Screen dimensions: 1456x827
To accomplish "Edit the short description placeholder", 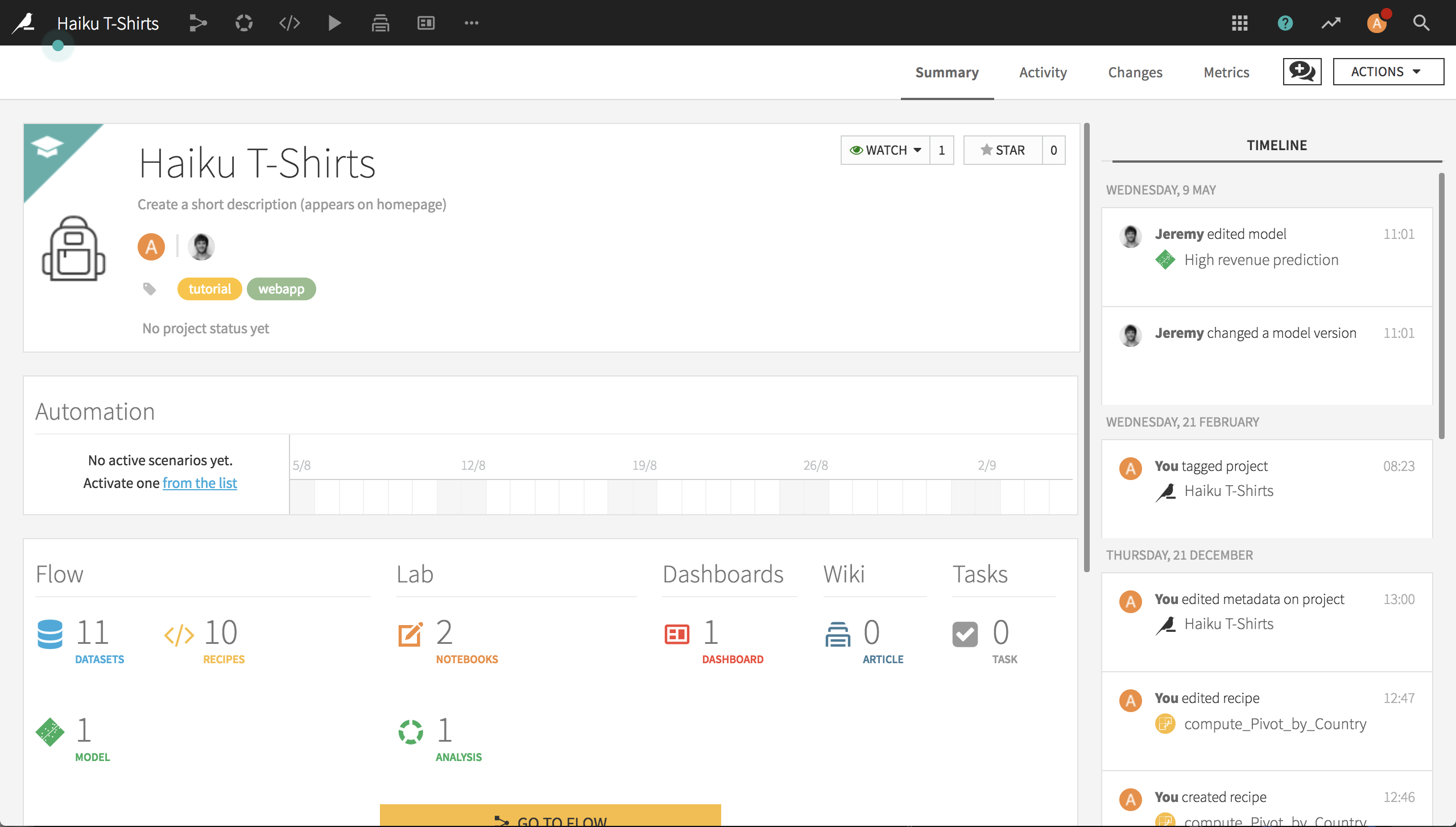I will 292,204.
